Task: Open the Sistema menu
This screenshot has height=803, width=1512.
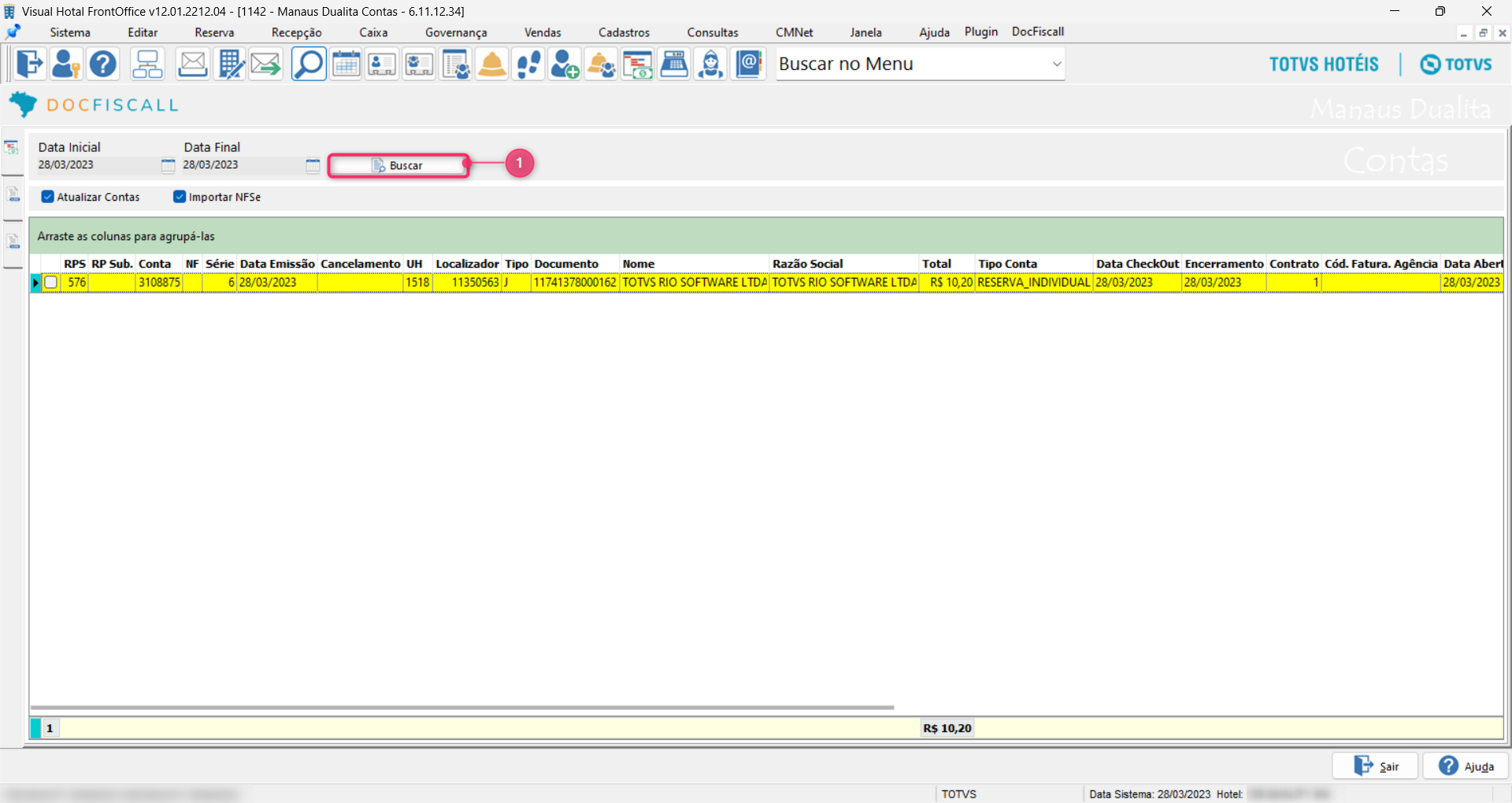Action: [x=70, y=32]
